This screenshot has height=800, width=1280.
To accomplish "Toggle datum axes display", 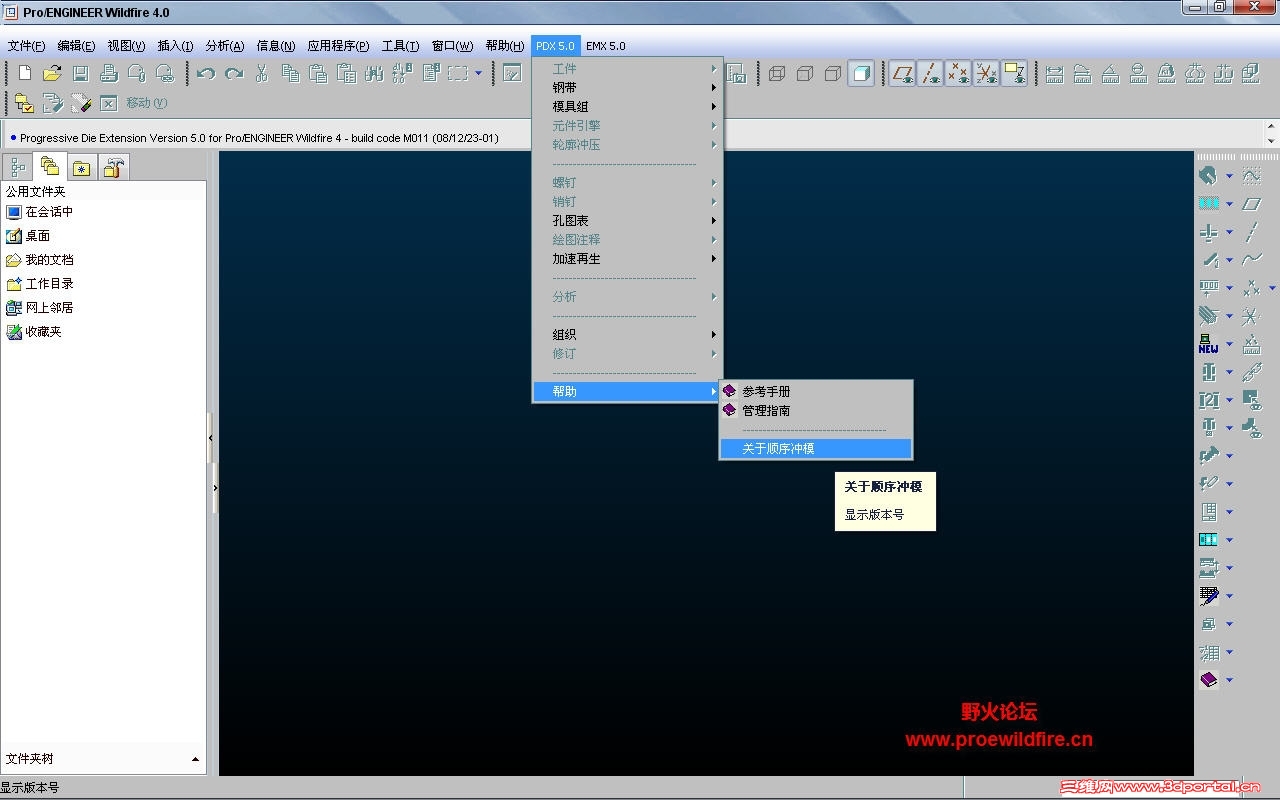I will coord(931,73).
